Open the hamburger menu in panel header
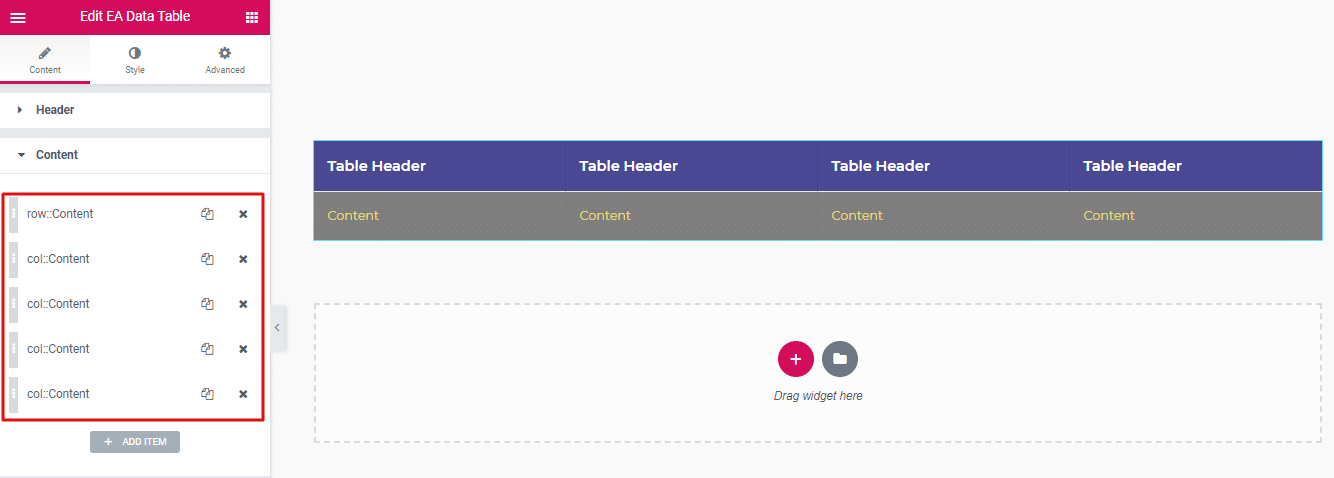 coord(18,17)
